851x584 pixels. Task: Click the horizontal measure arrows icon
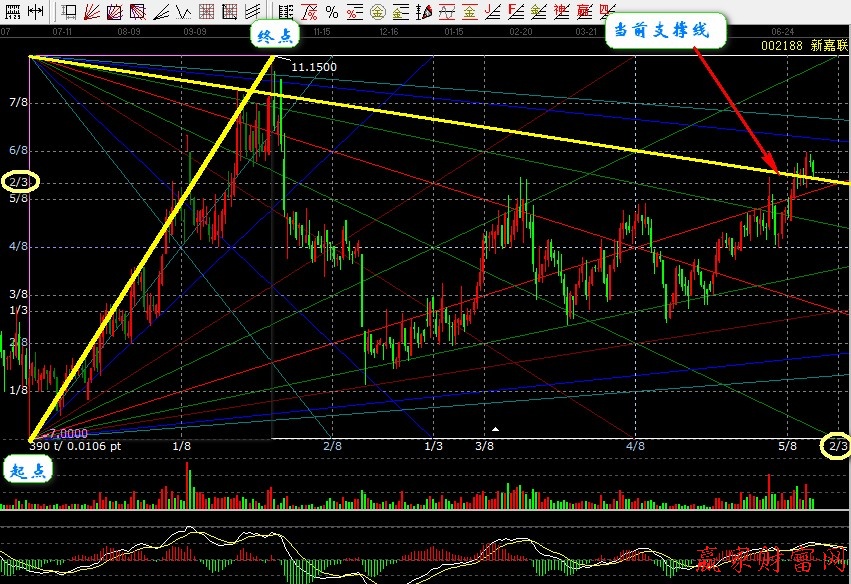36,12
